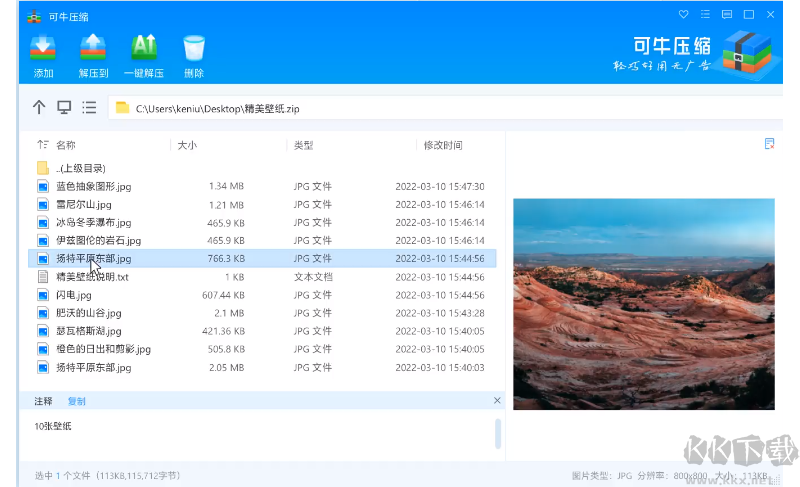Open the main menu icon in the title bar
The image size is (800, 487).
(x=706, y=15)
